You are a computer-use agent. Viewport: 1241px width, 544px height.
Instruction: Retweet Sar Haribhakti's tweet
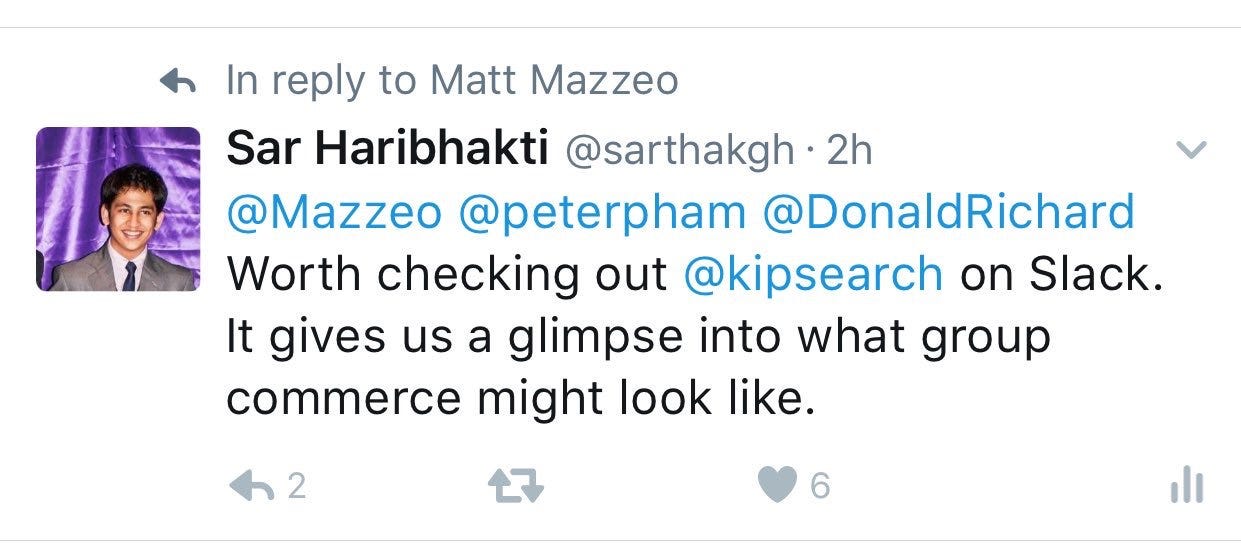[515, 487]
